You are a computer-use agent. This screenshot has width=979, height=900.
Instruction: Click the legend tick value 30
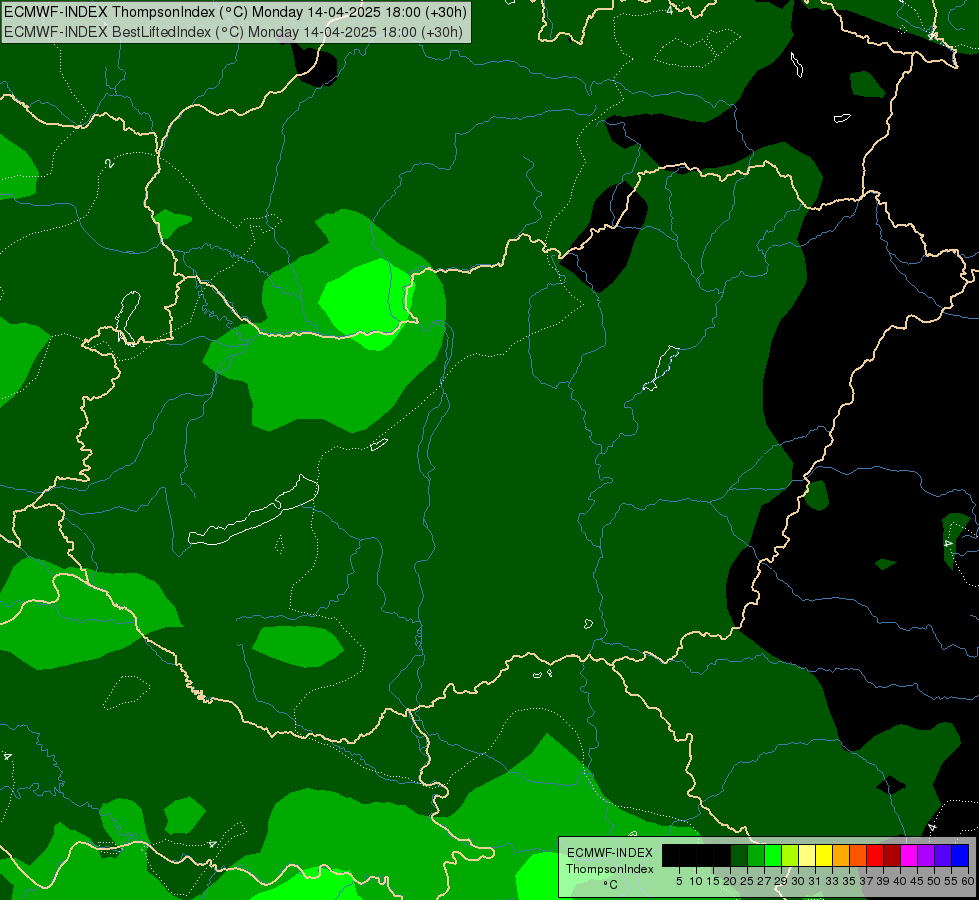pos(798,881)
